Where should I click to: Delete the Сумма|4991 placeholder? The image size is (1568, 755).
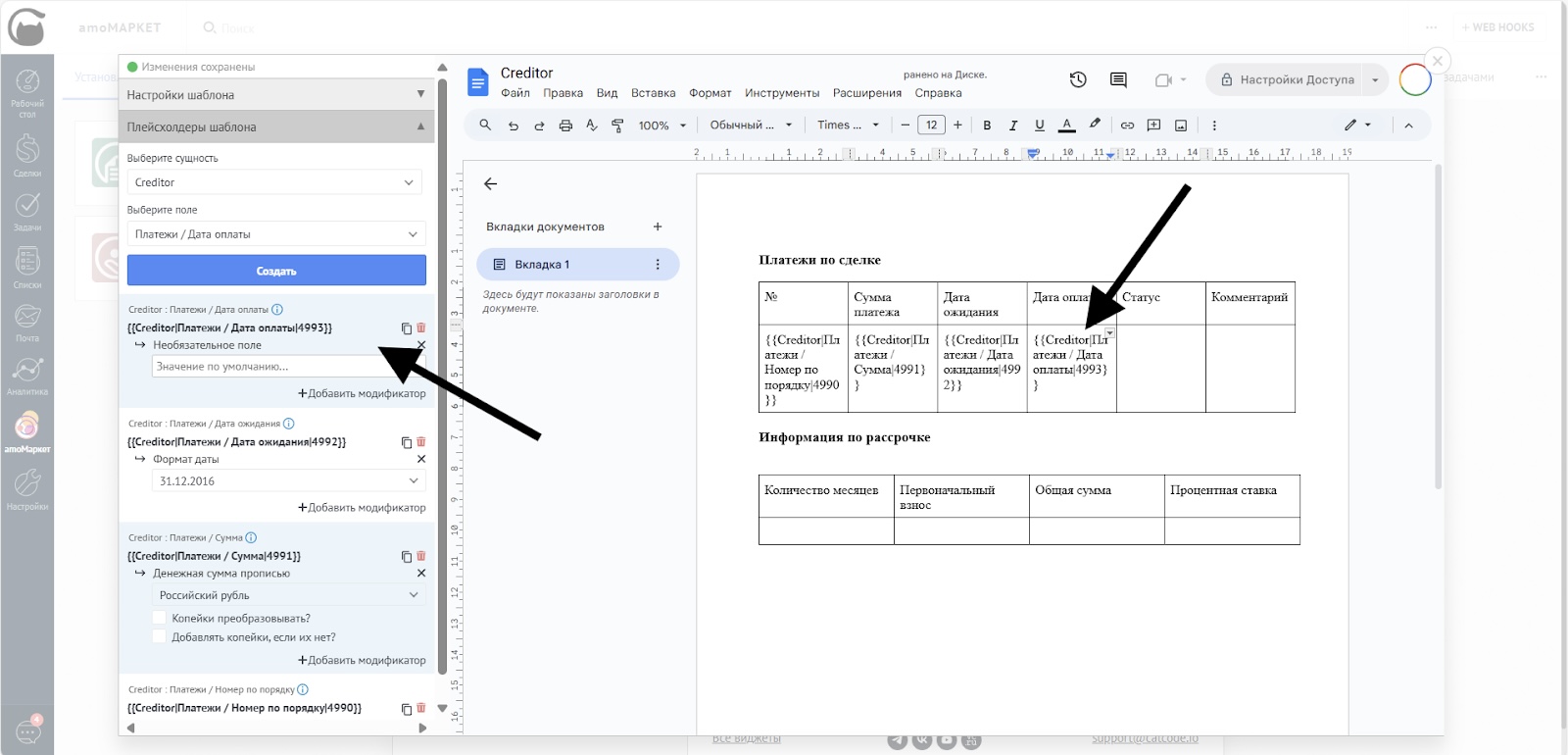point(421,556)
